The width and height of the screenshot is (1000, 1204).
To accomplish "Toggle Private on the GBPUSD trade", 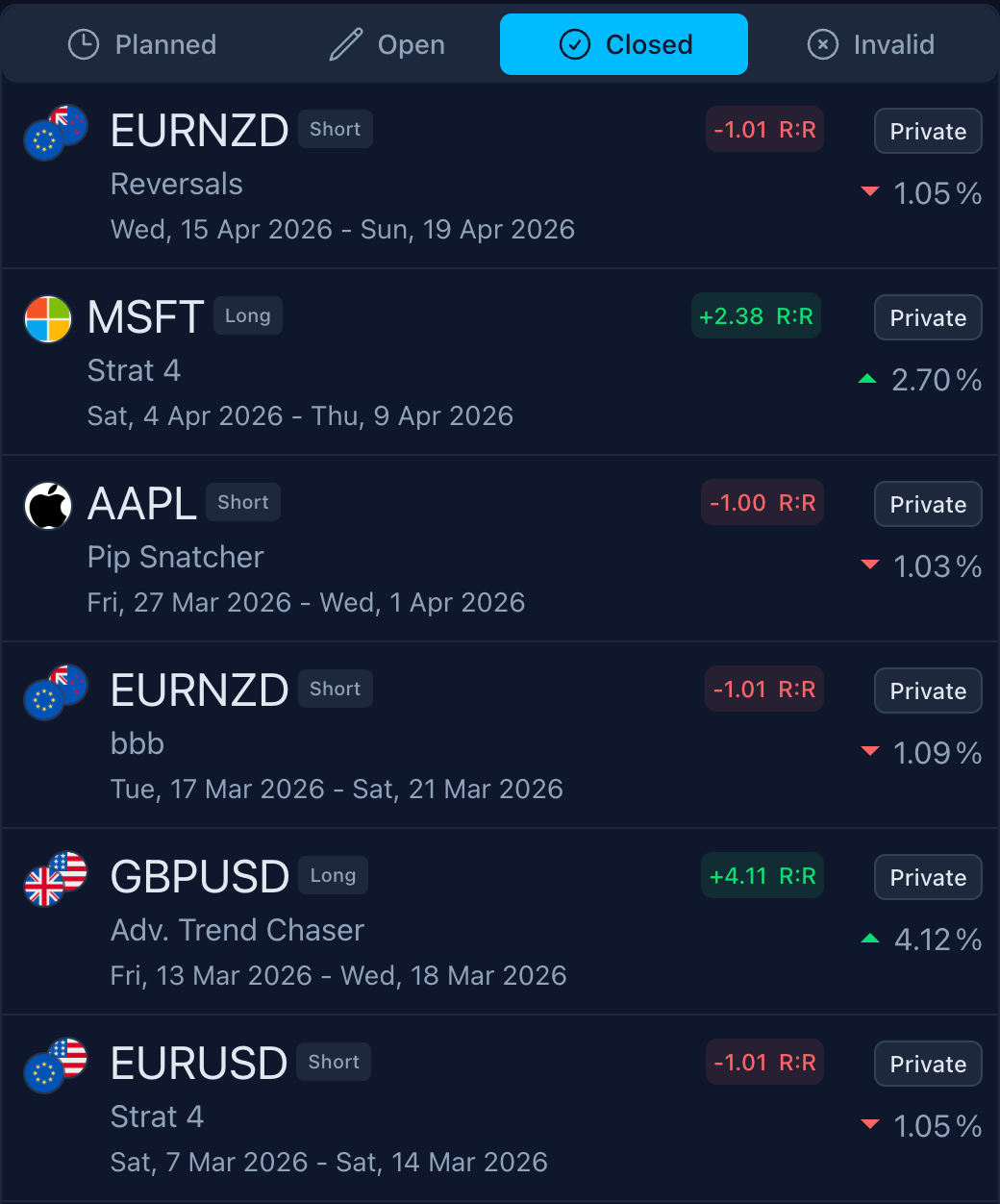I will 928,877.
